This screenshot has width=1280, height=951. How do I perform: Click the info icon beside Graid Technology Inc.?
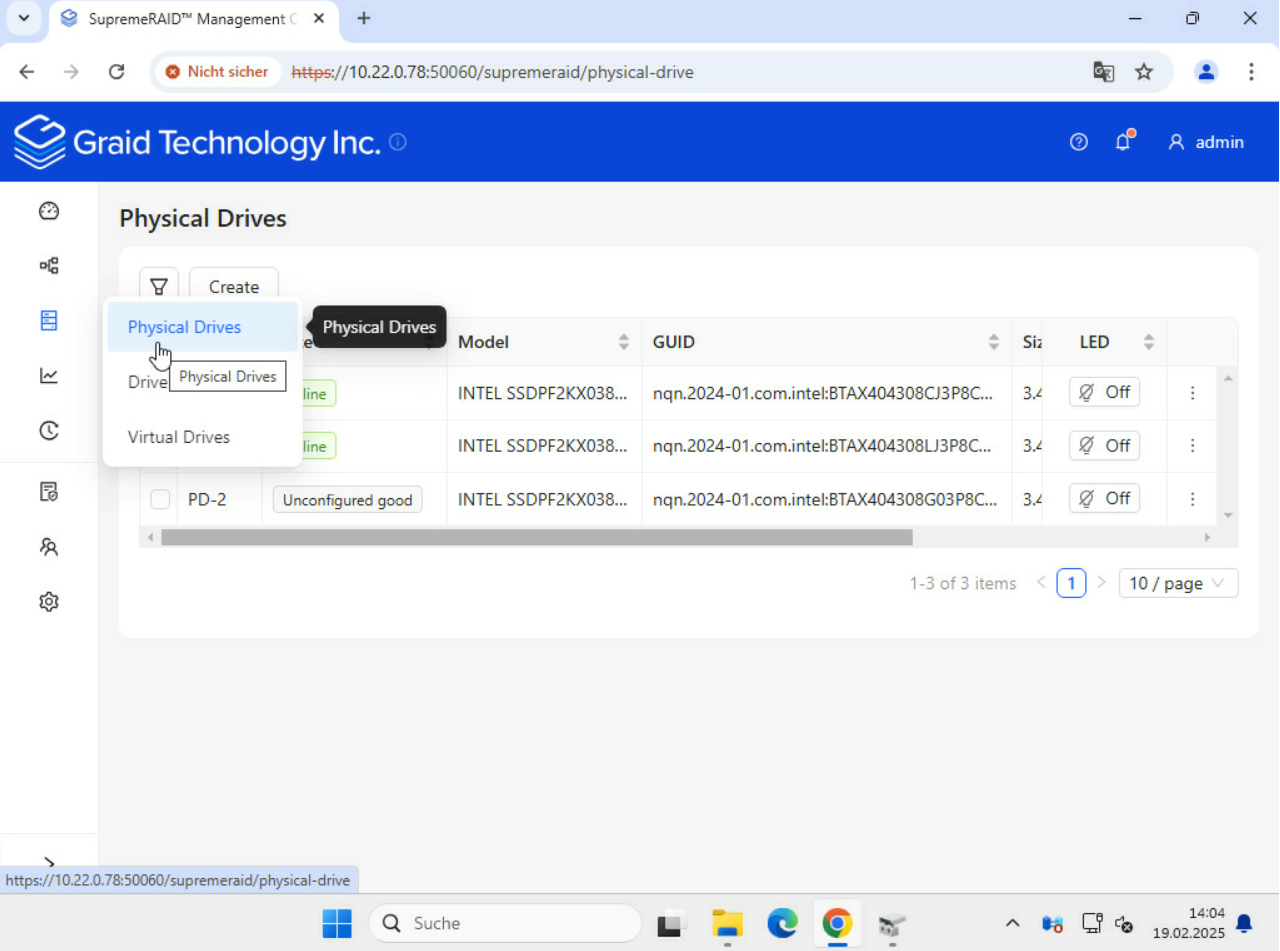pyautogui.click(x=398, y=142)
